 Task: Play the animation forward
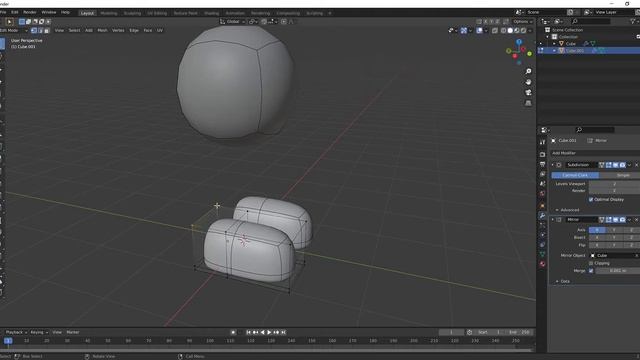pyautogui.click(x=269, y=332)
